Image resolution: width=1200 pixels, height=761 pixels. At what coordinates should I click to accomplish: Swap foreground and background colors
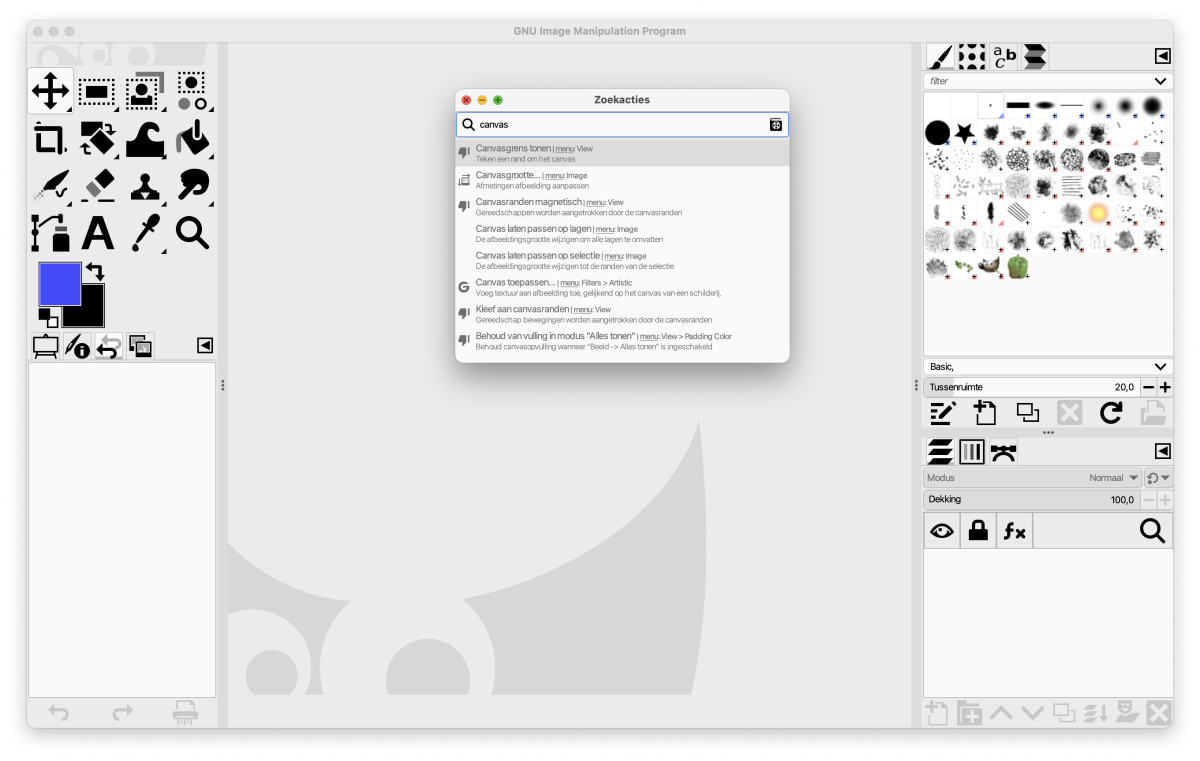(95, 271)
